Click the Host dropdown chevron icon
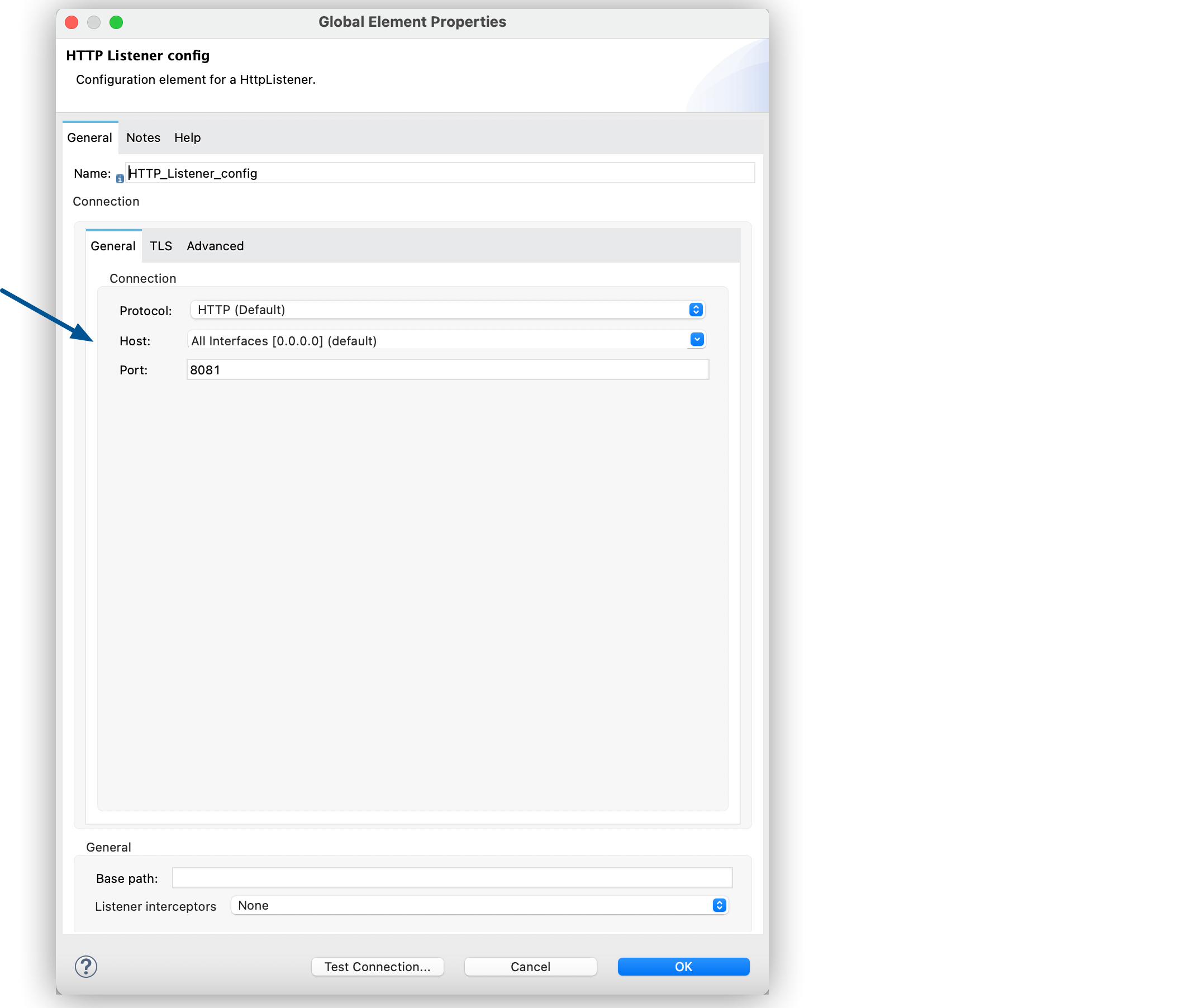This screenshot has height=1008, width=1199. (696, 339)
